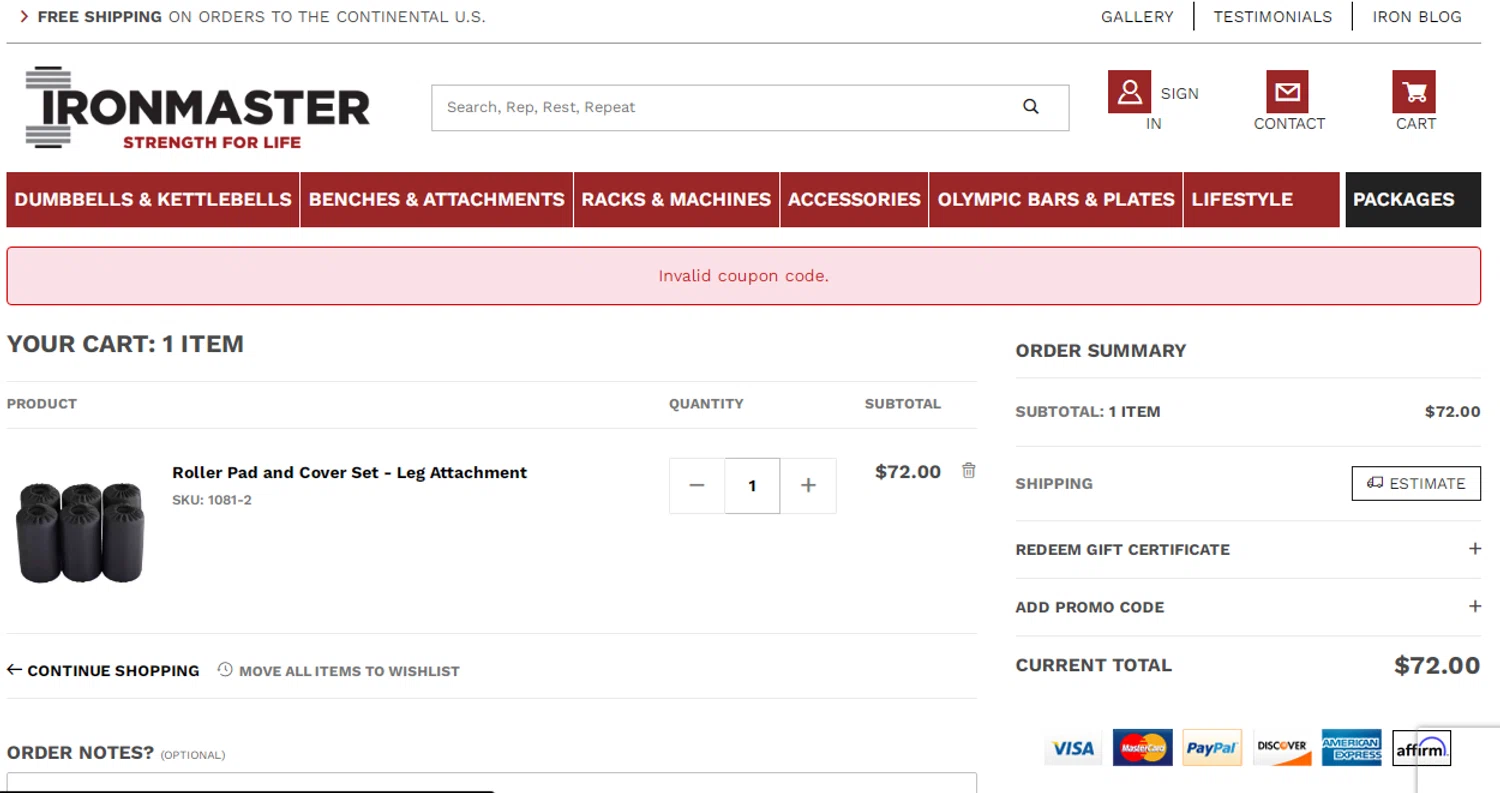Click the Current Total $72.00 amount

click(1437, 665)
